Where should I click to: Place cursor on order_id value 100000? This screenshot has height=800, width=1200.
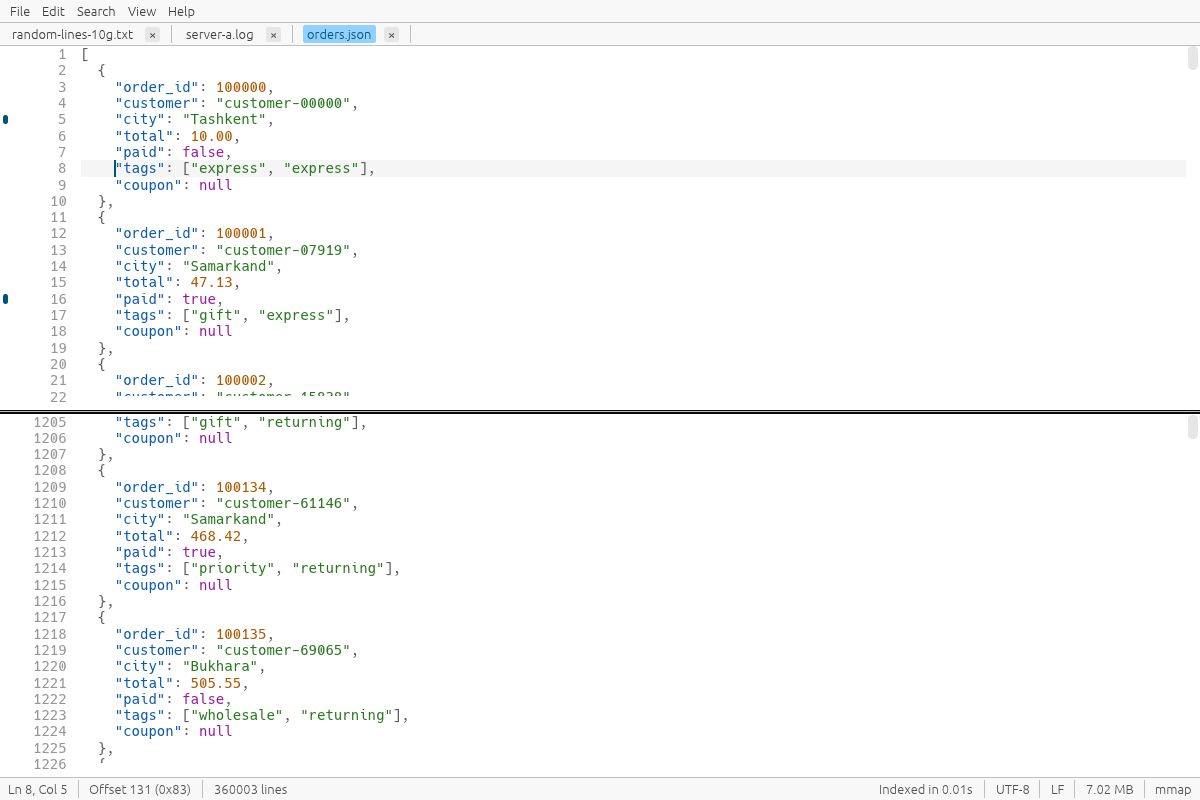pyautogui.click(x=241, y=87)
